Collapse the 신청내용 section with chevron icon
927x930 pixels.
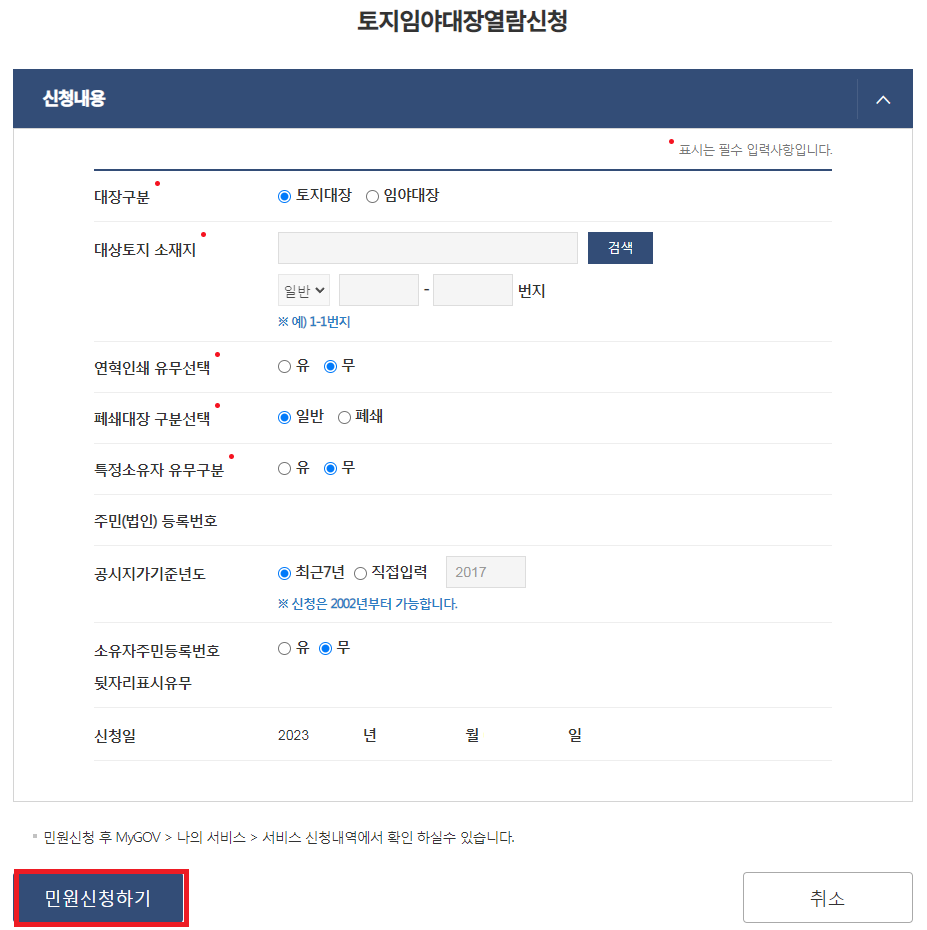[883, 100]
